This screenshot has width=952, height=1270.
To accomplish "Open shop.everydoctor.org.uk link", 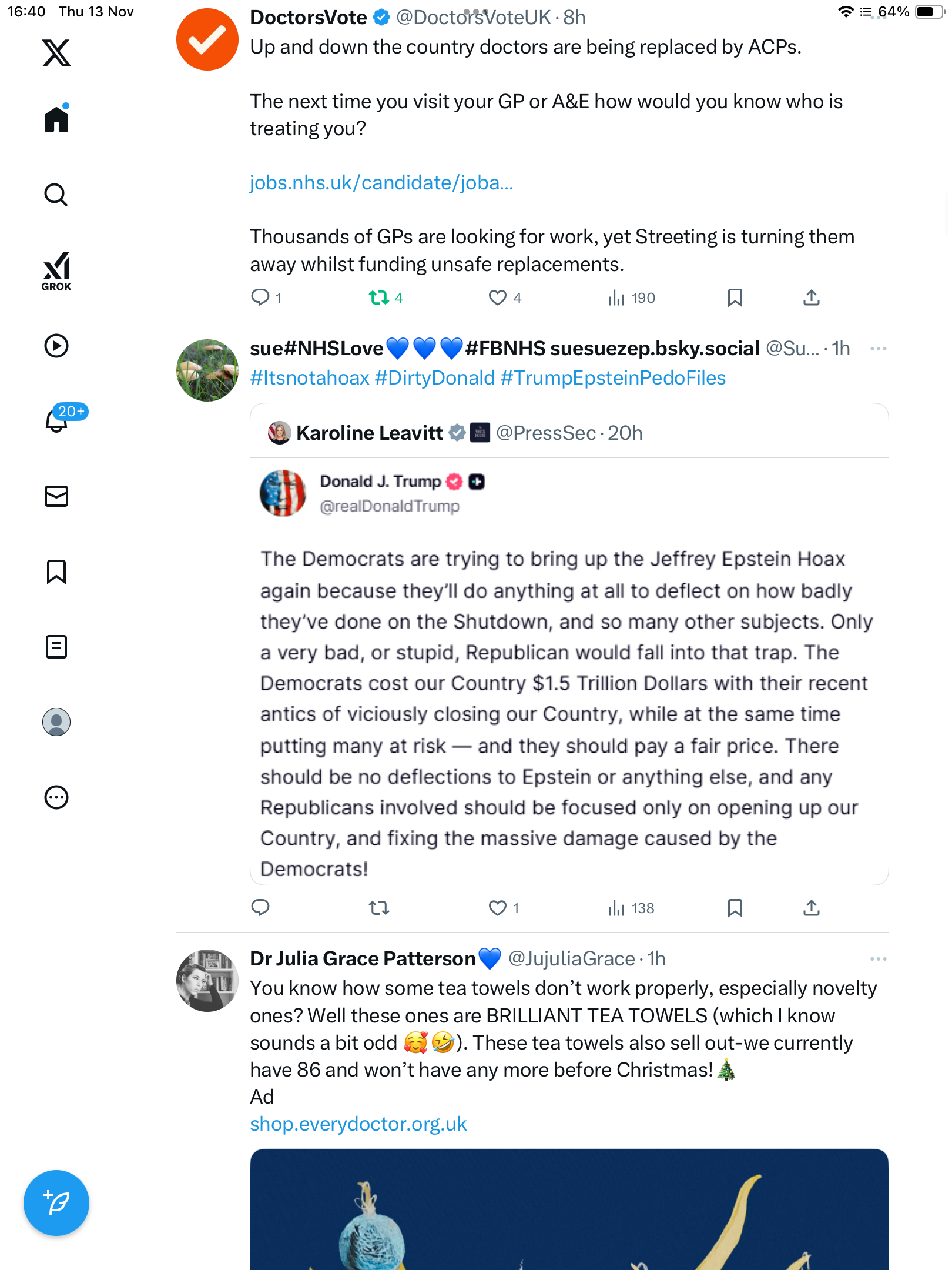I will point(358,1124).
